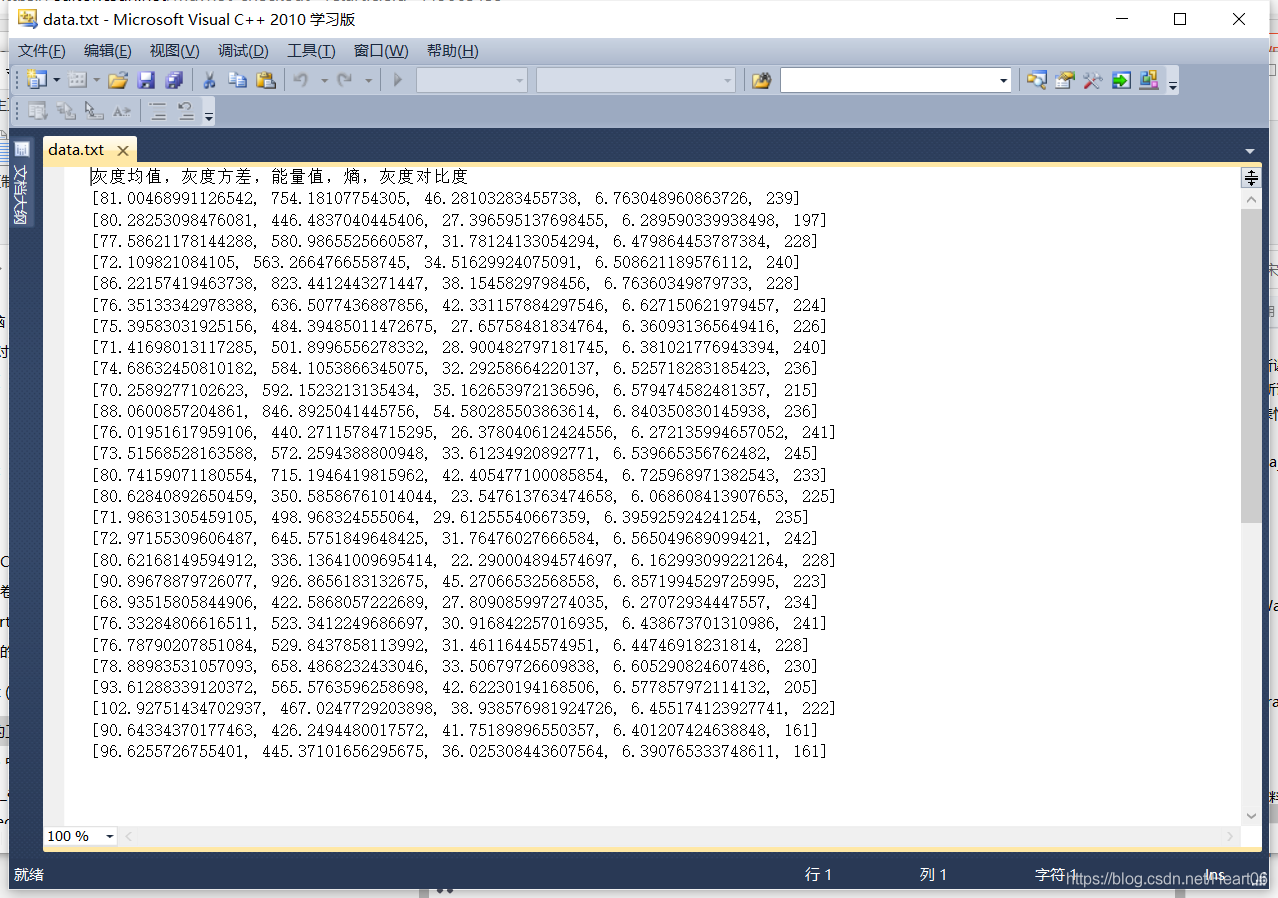Click the Start Page green arrow icon
Screen dimensions: 1278x898
1121,80
